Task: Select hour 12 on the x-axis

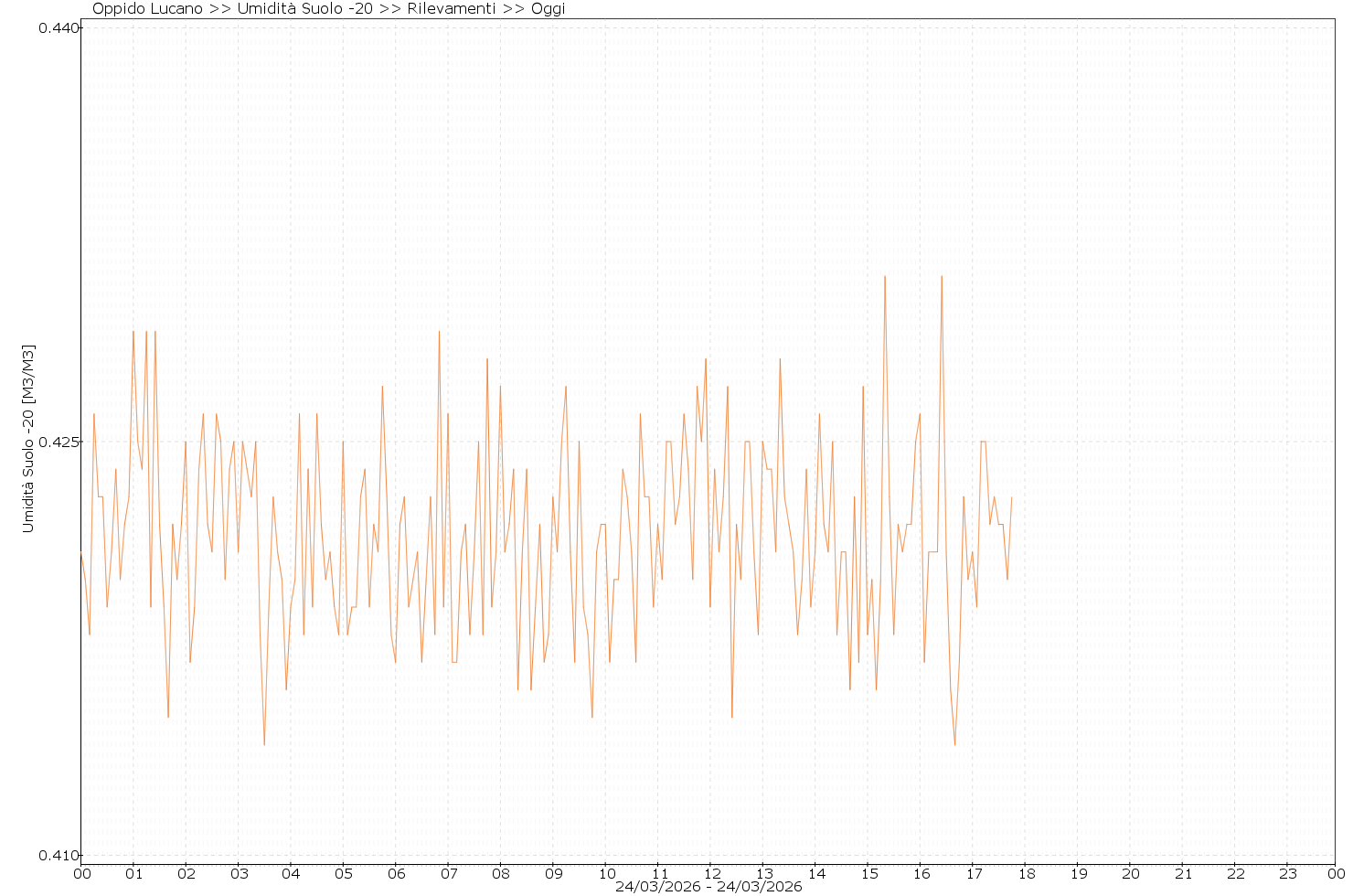Action: 710,873
